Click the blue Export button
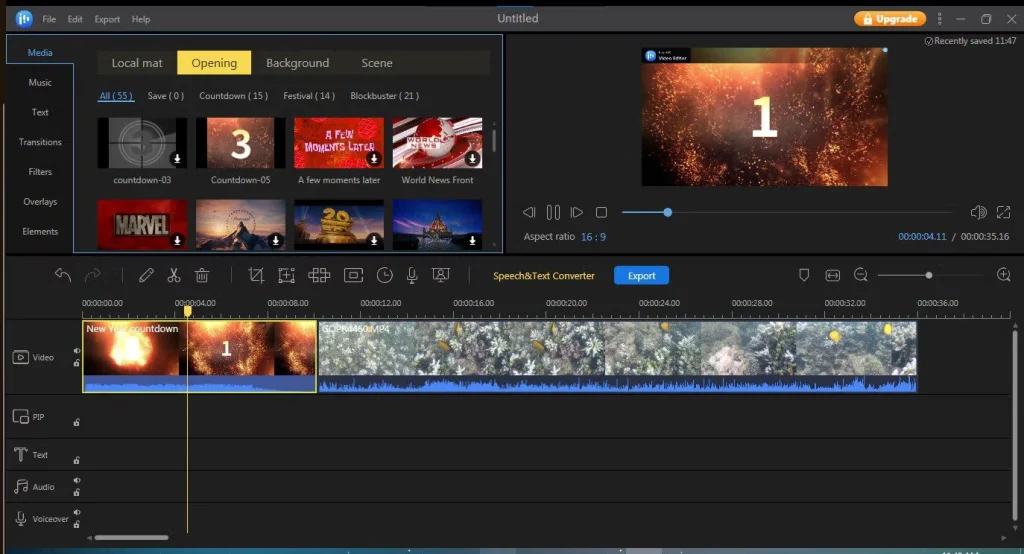The image size is (1024, 554). (x=641, y=276)
